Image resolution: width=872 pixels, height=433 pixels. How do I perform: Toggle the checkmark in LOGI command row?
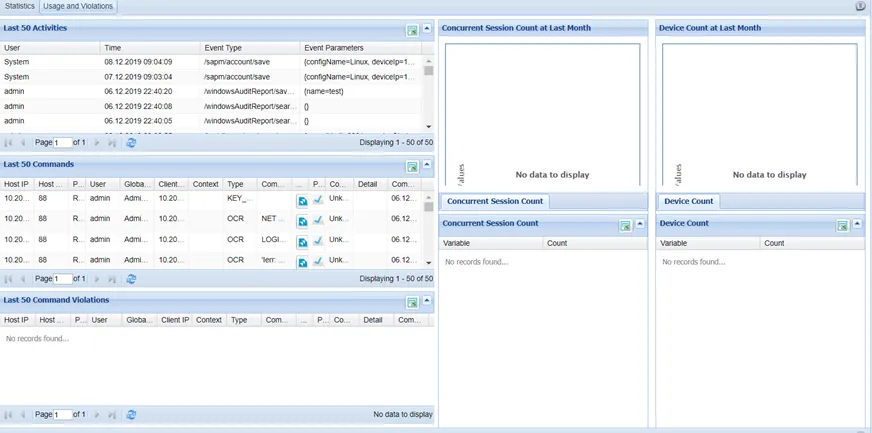pos(318,241)
